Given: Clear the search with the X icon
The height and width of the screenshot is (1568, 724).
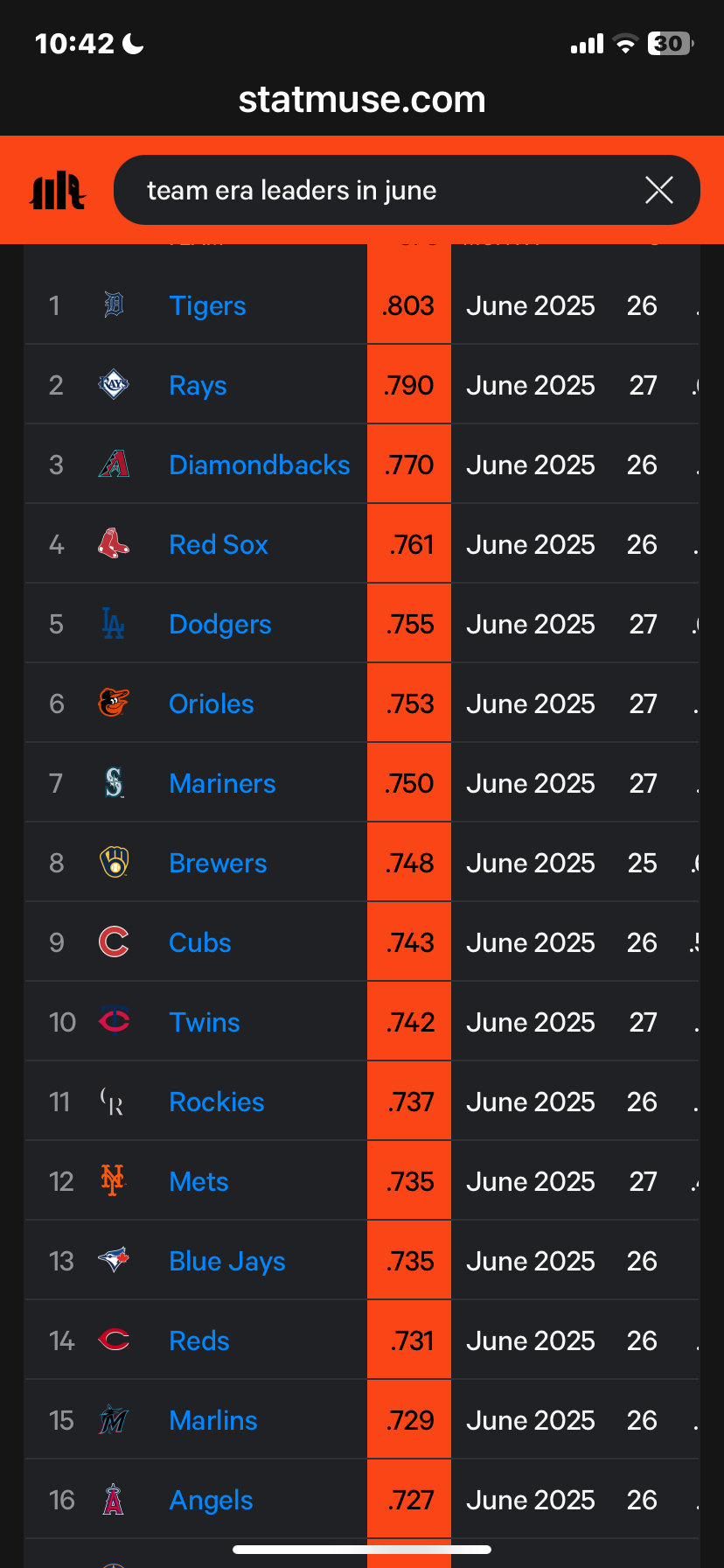Looking at the screenshot, I should (658, 190).
